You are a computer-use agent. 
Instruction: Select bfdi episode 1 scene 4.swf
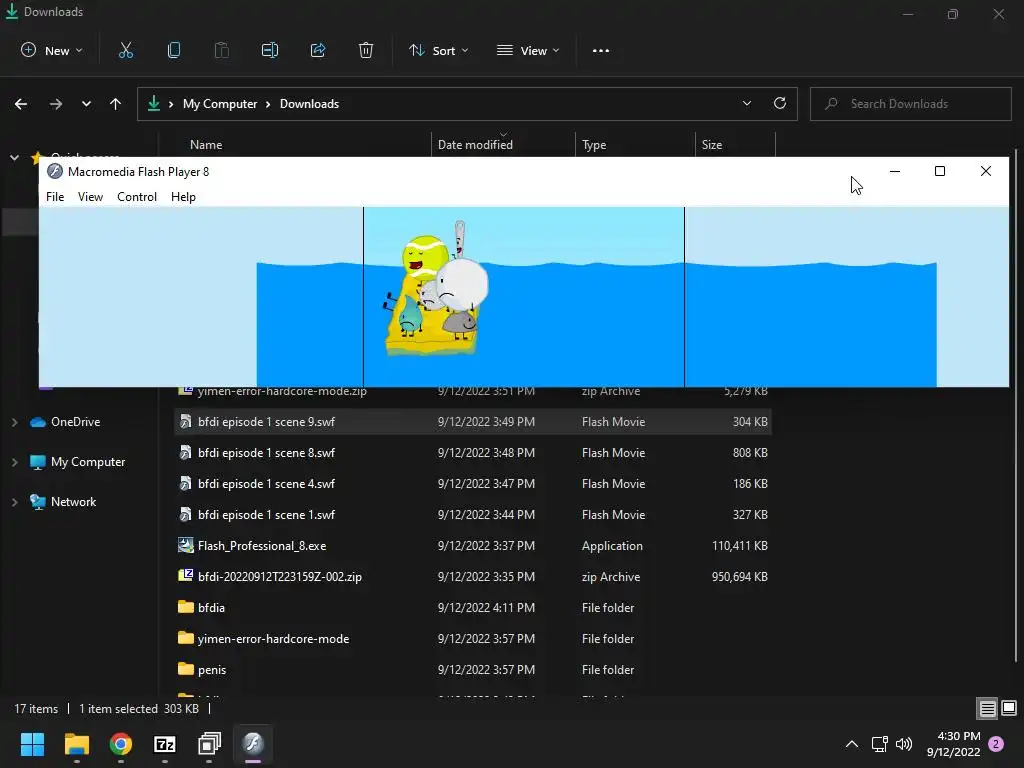[x=473, y=484]
